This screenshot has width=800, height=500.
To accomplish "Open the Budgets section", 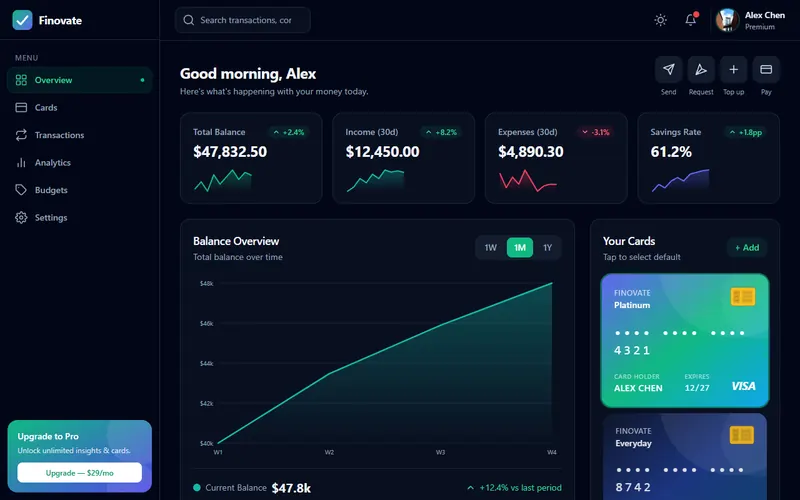I will click(x=80, y=190).
